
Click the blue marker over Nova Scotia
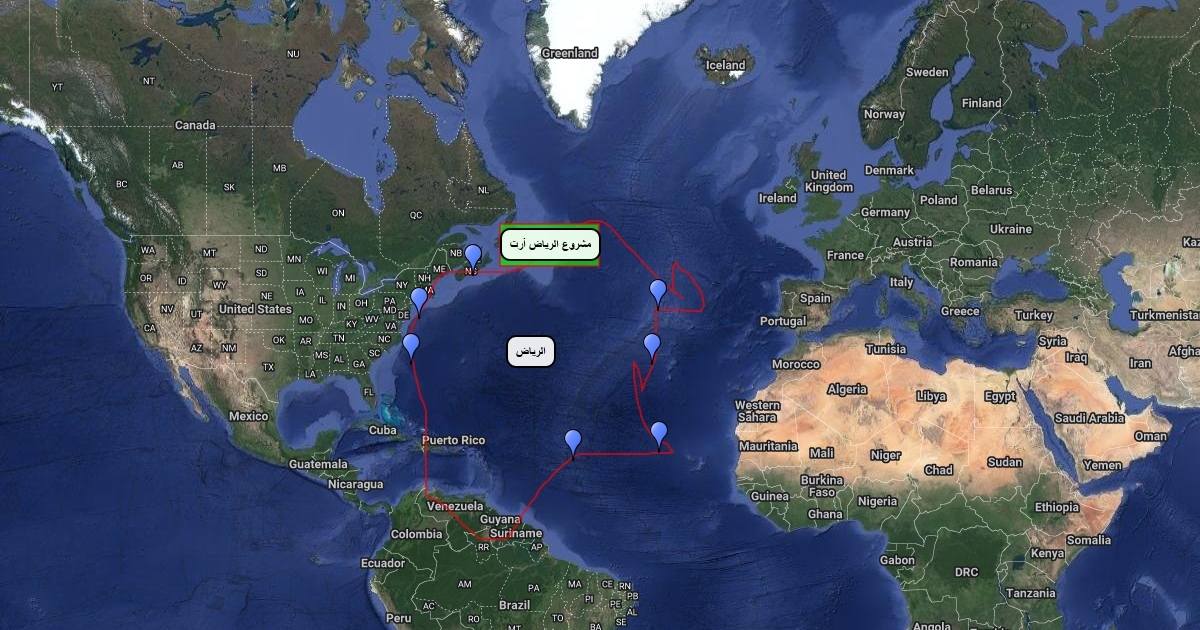(x=473, y=256)
